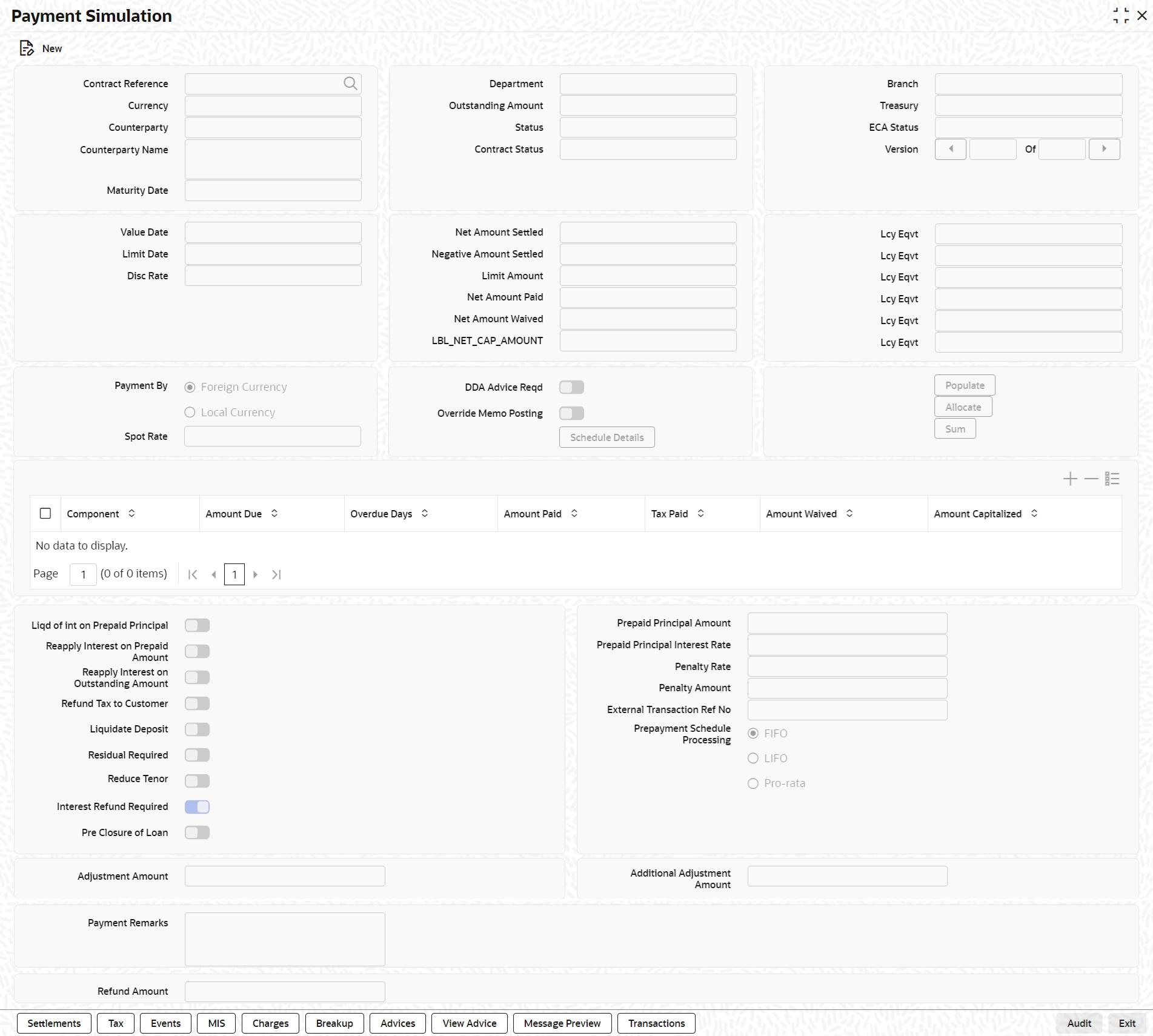Click the Exit button

point(1127,1023)
